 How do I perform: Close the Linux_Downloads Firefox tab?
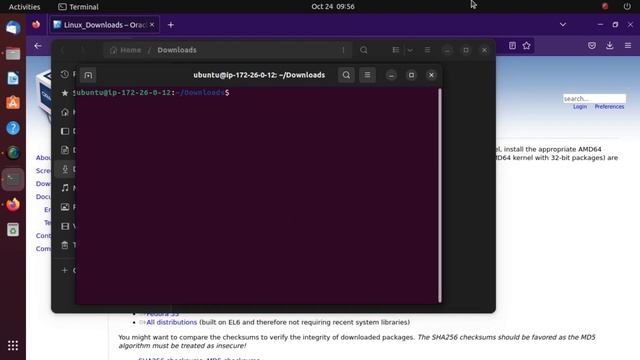152,25
